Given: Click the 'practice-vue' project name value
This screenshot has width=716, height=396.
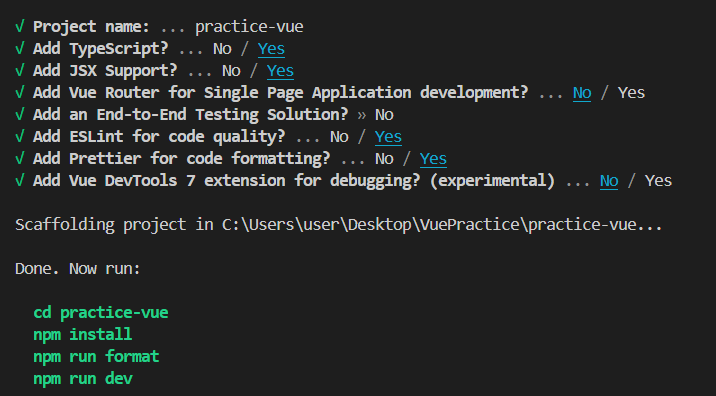Looking at the screenshot, I should pos(249,26).
